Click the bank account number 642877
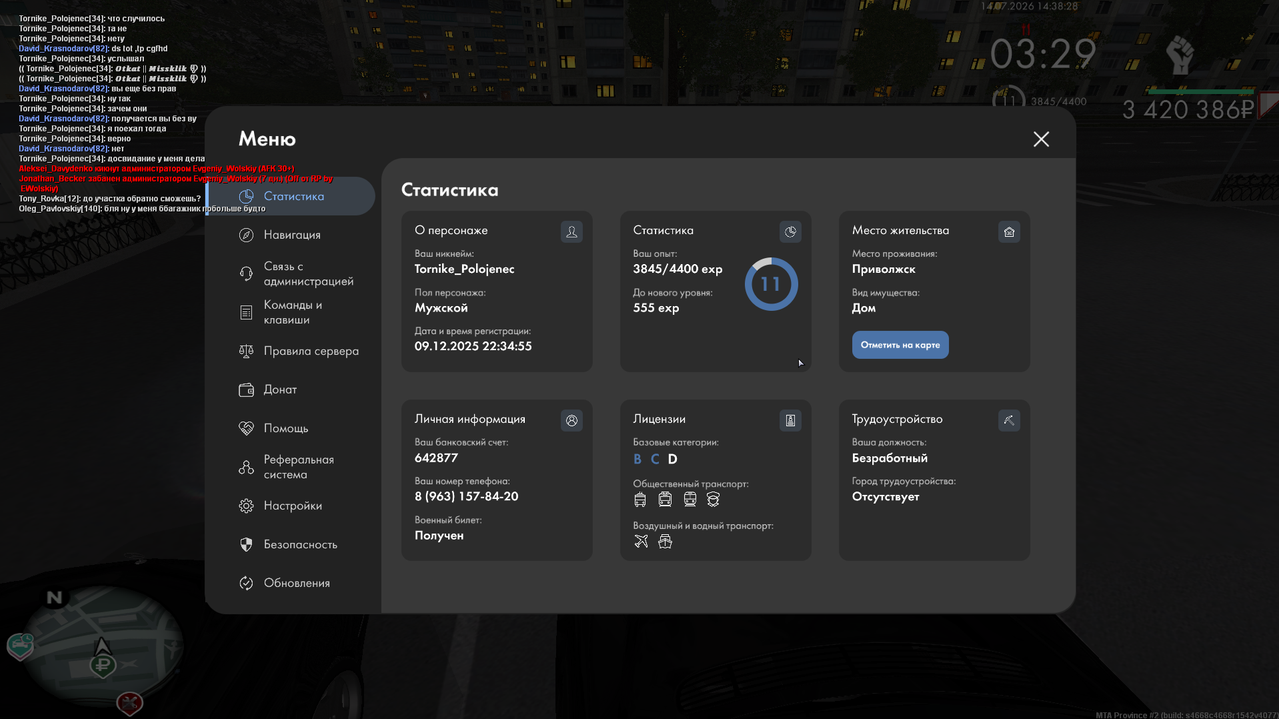 (436, 458)
